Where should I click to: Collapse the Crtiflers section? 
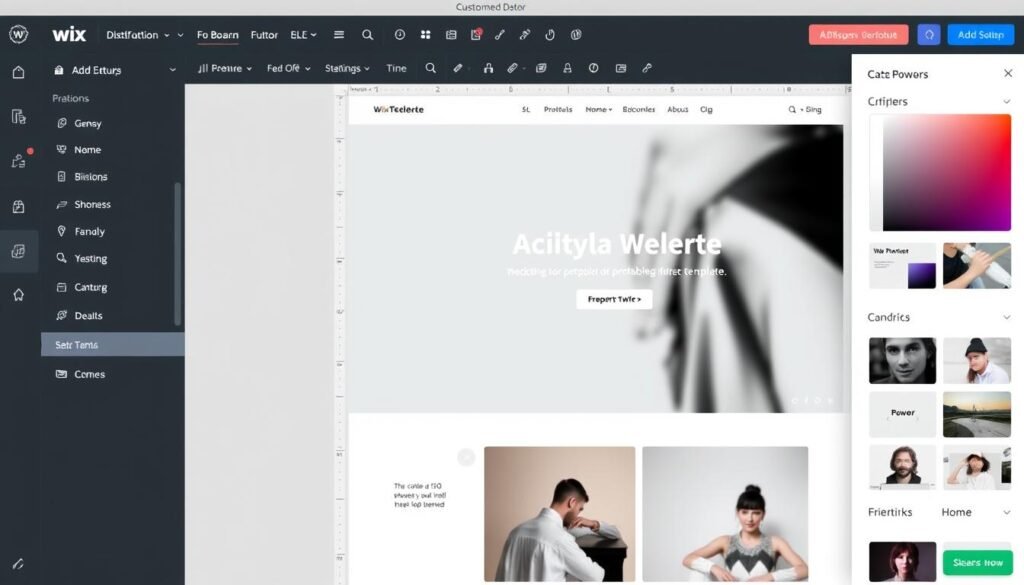[x=1008, y=101]
